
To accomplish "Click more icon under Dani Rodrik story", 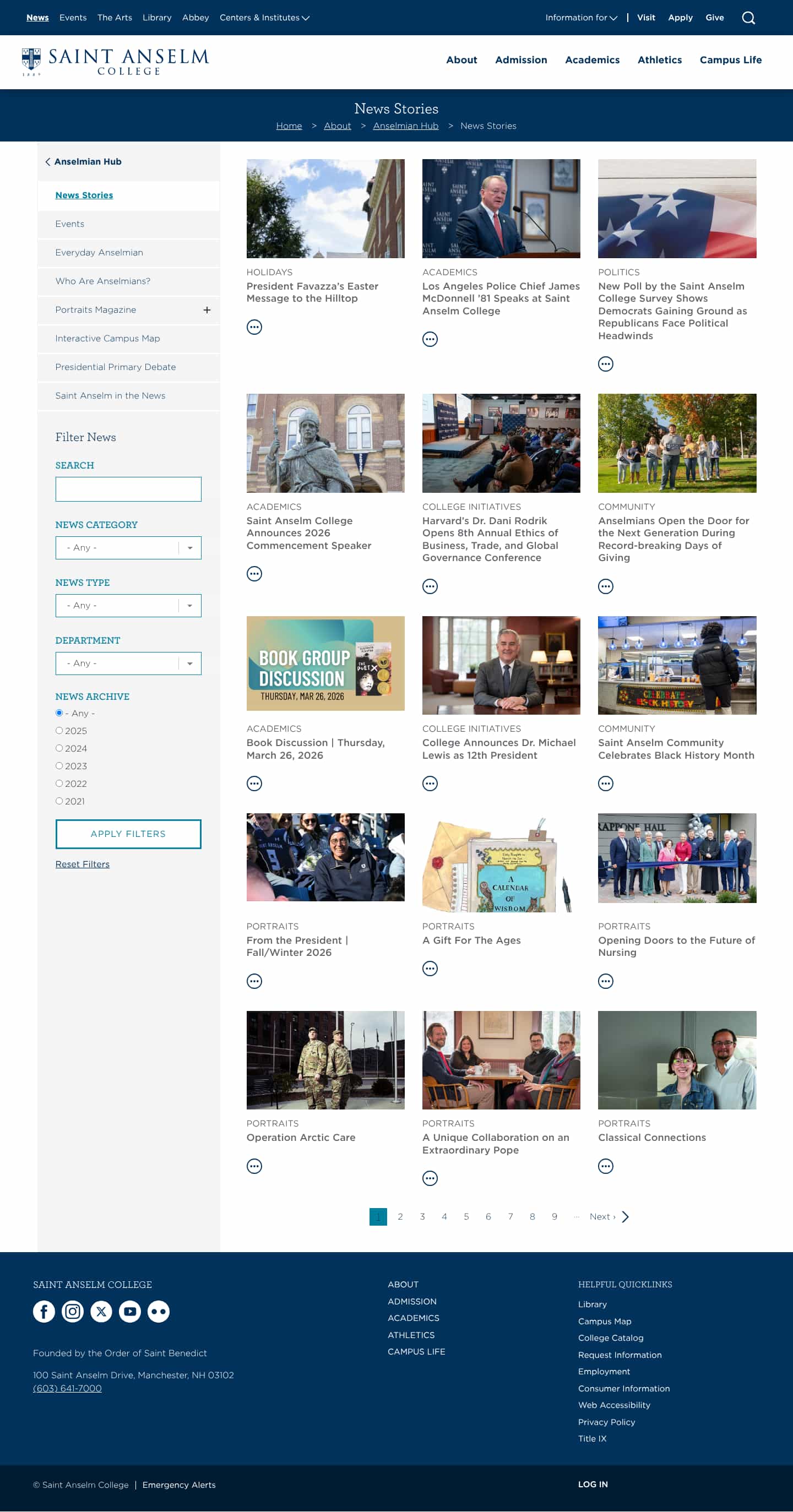I will coord(430,586).
